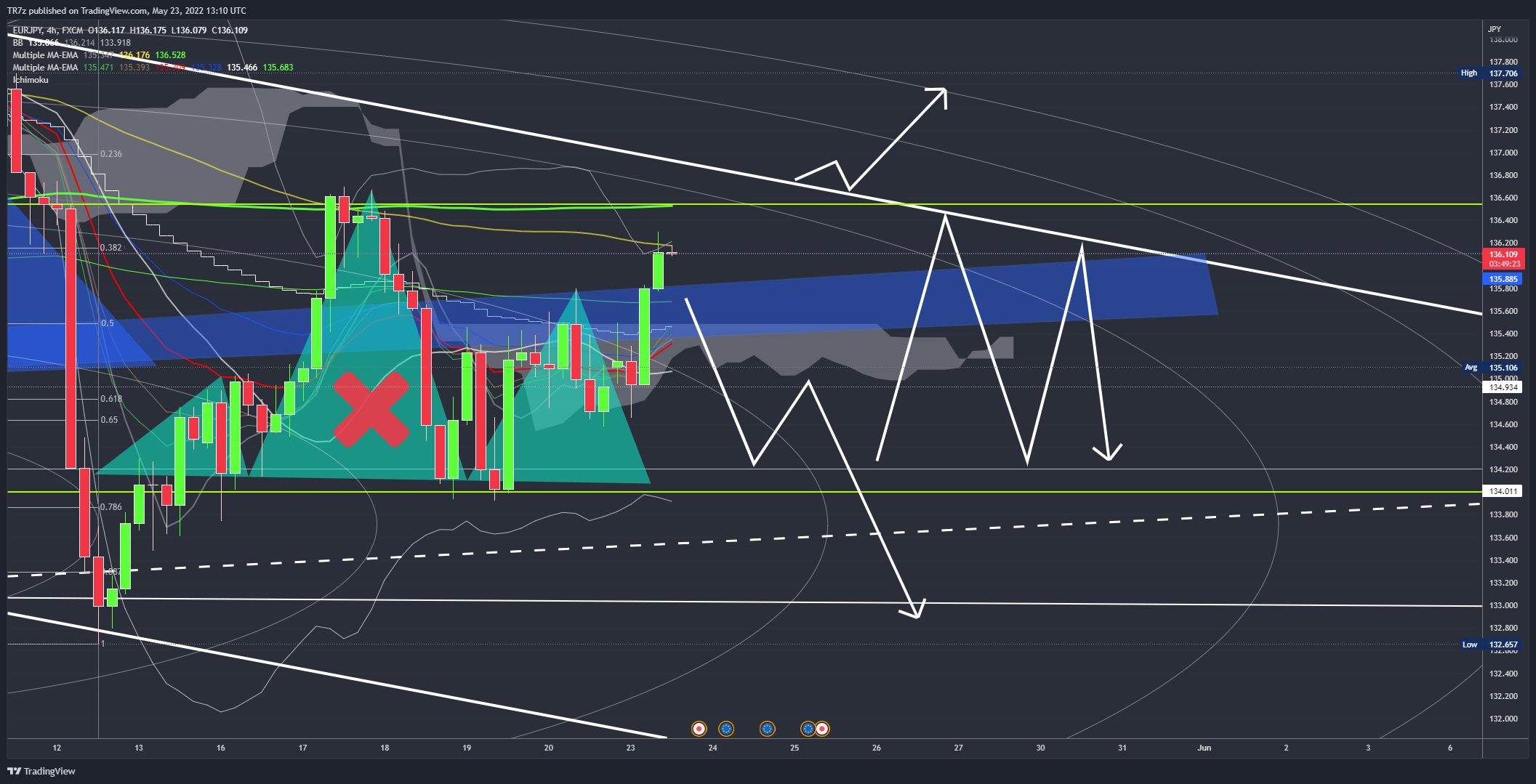
Task: Click the countdown timer 03:49:23 label
Action: click(x=1503, y=264)
